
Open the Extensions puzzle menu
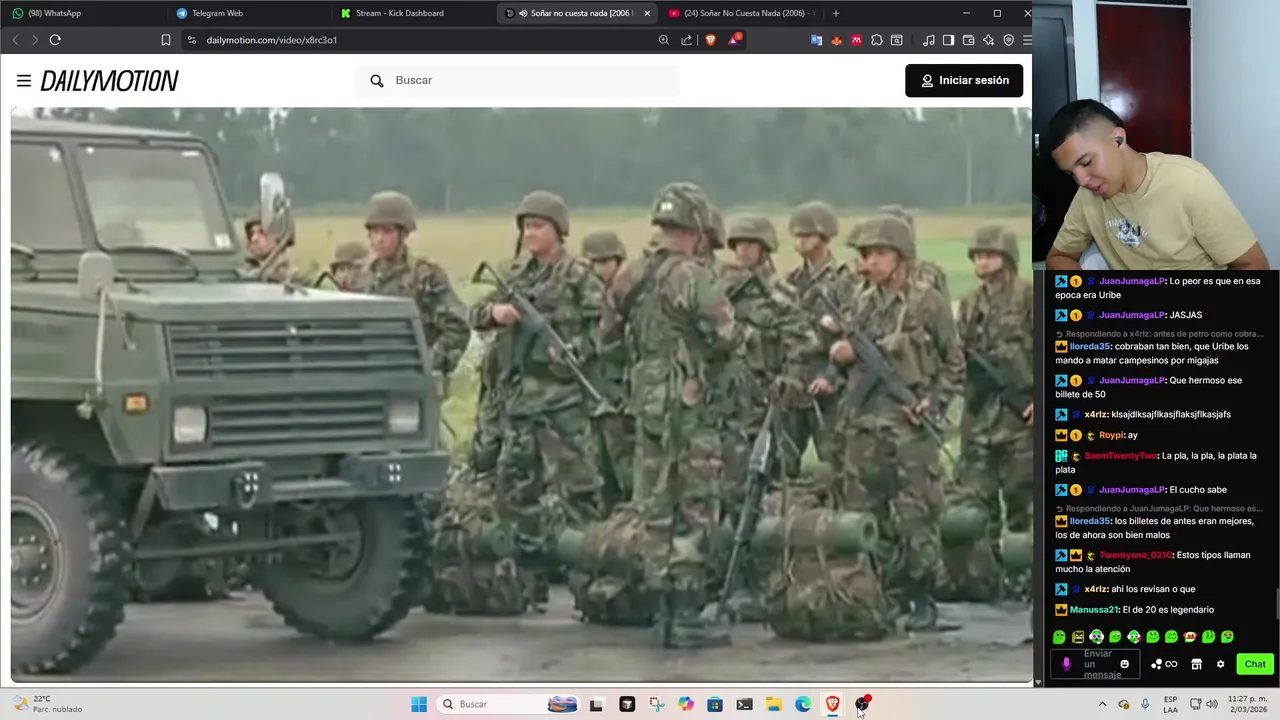(877, 40)
